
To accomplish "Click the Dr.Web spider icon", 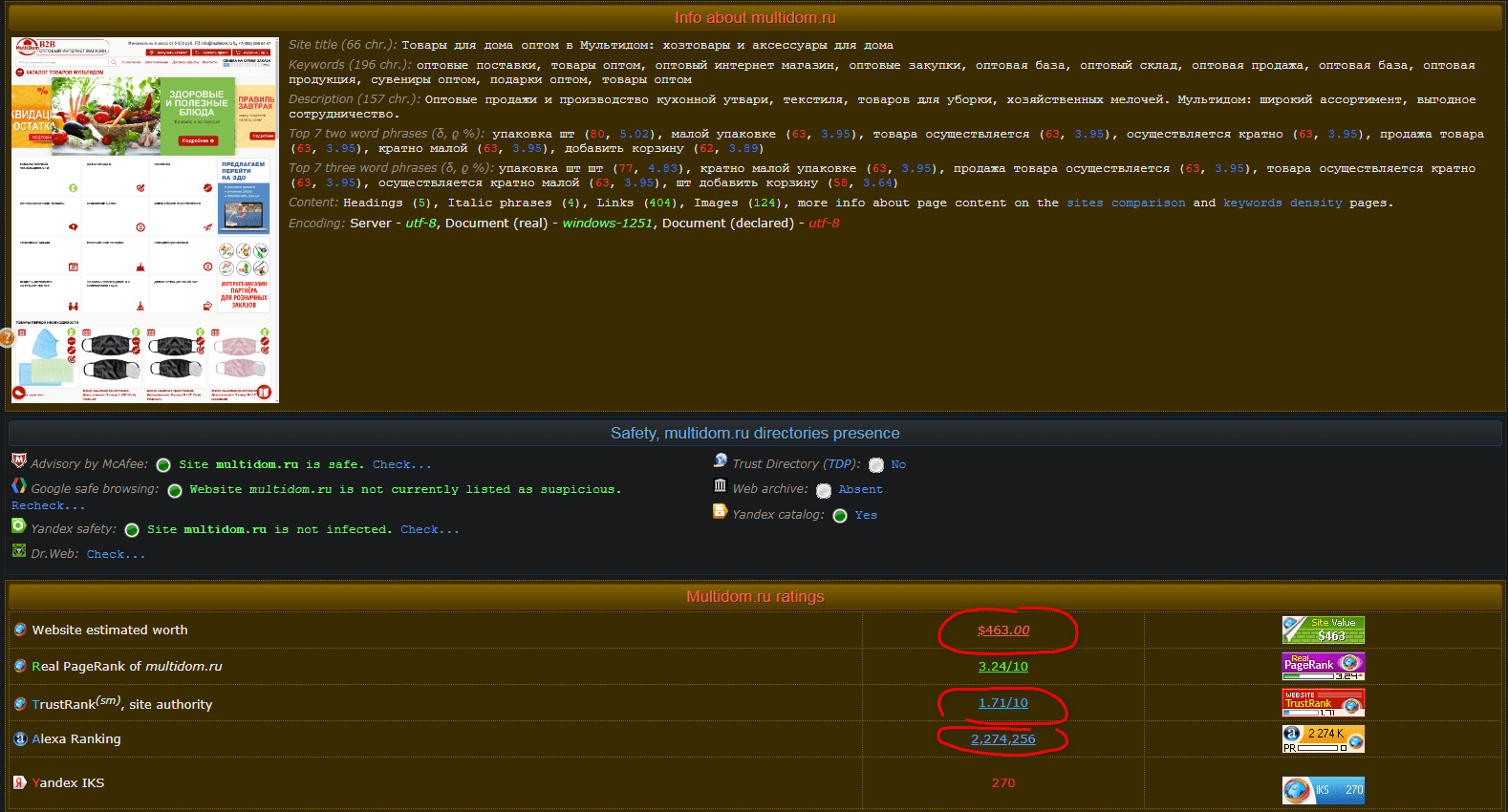I will pyautogui.click(x=19, y=550).
